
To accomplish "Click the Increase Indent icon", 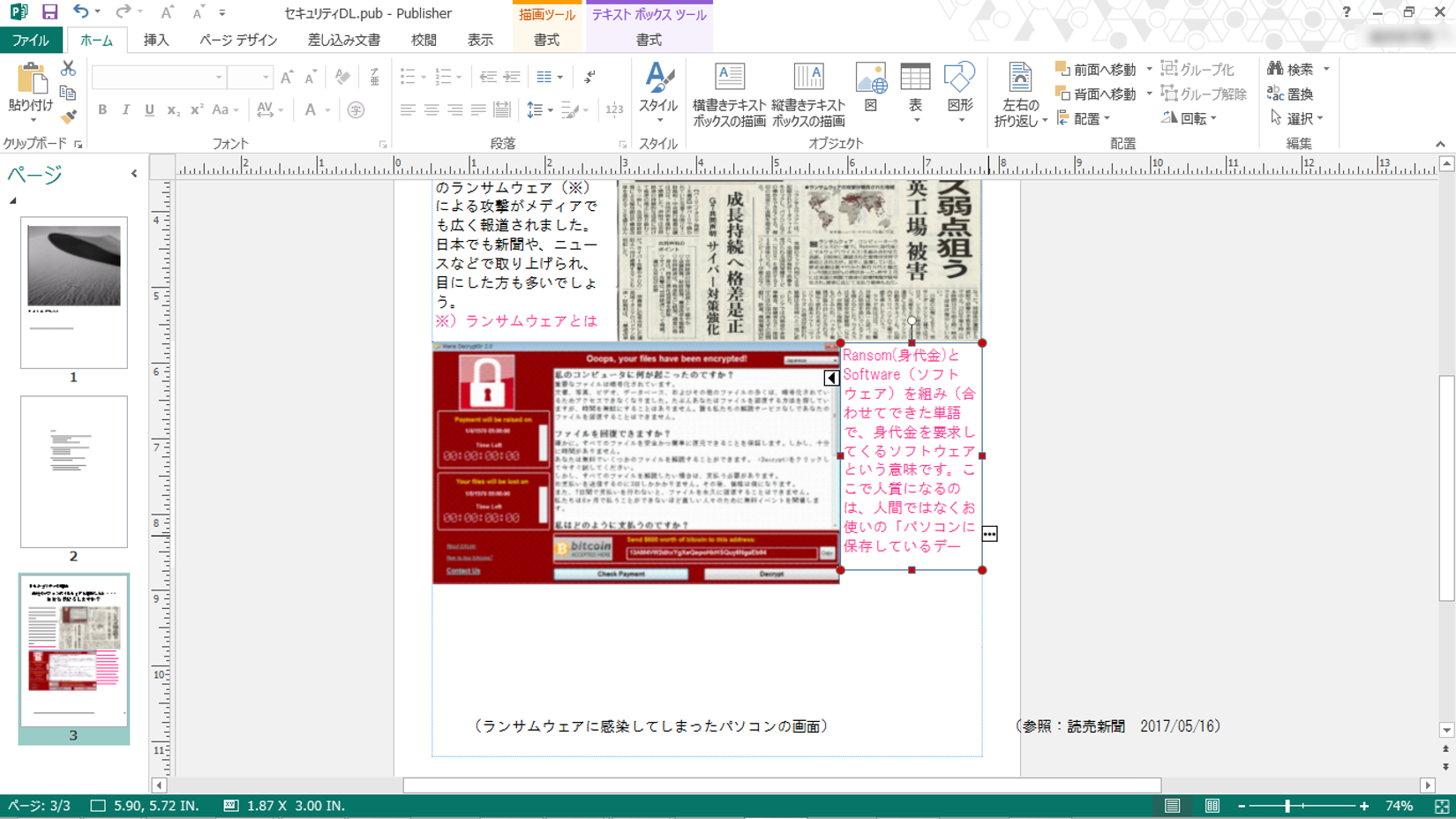I will [512, 78].
